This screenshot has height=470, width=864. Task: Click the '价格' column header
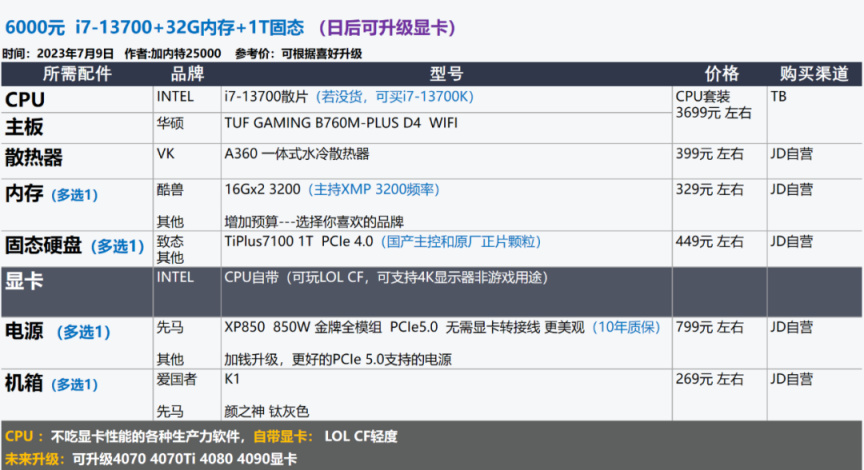click(x=722, y=74)
